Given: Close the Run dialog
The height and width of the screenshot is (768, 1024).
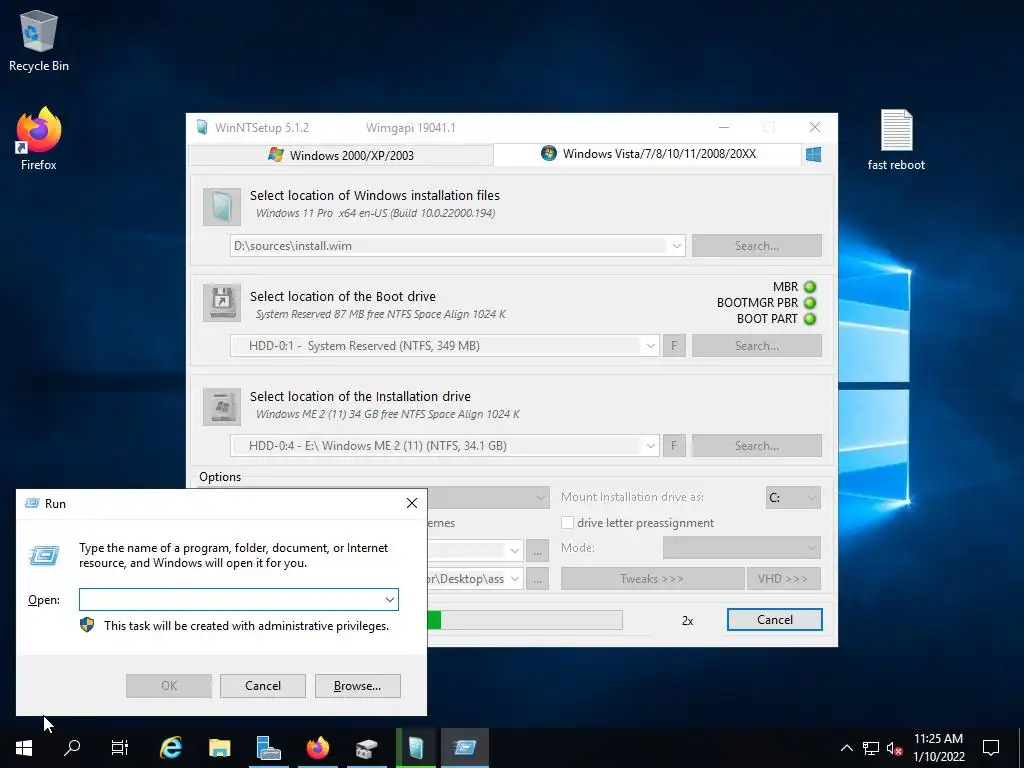Looking at the screenshot, I should tap(411, 503).
